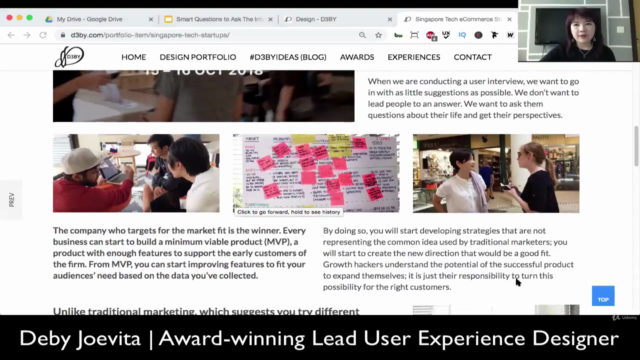Click the yellow macOS minimize button
Viewport: 640px width, 360px height.
pyautogui.click(x=19, y=18)
